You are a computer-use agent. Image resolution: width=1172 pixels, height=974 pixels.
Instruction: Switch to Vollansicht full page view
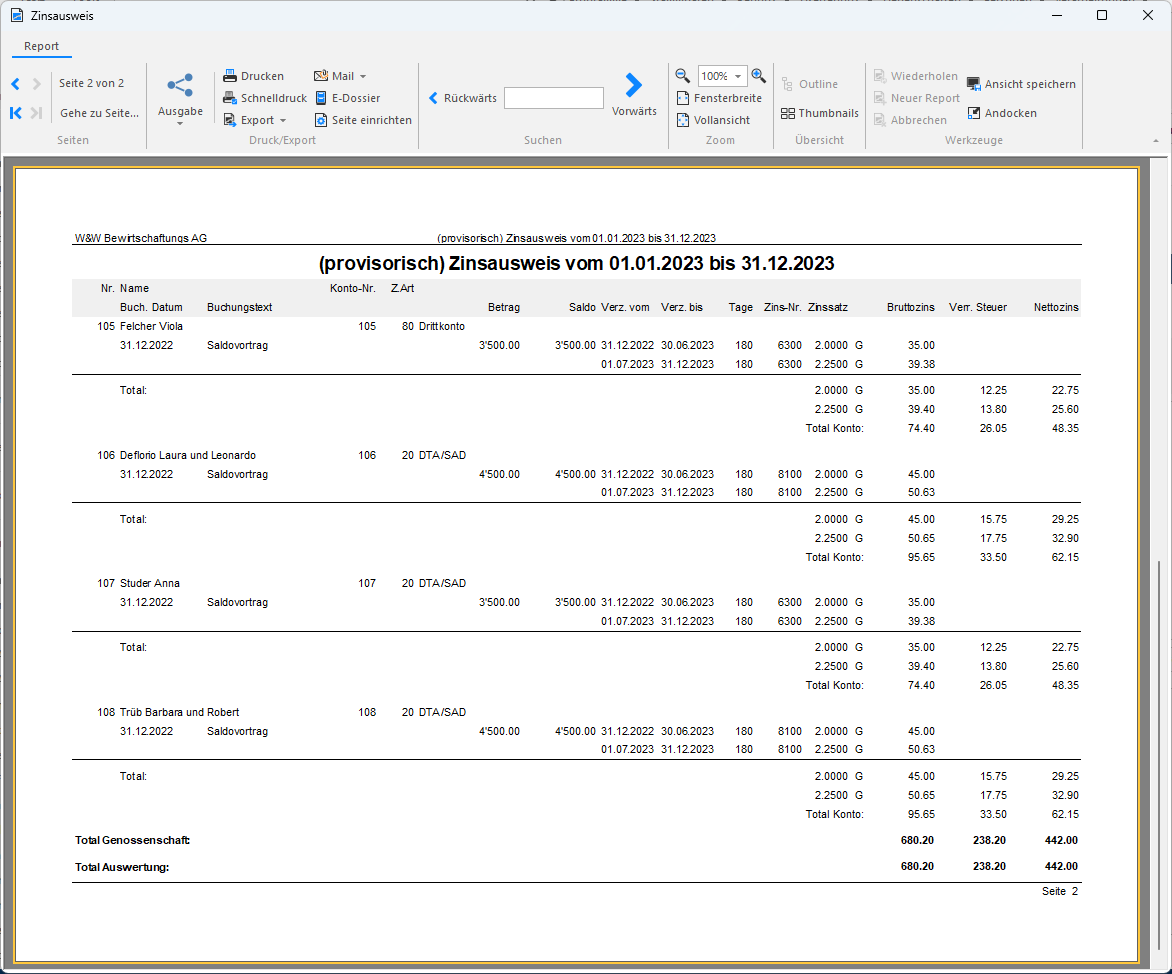[713, 120]
